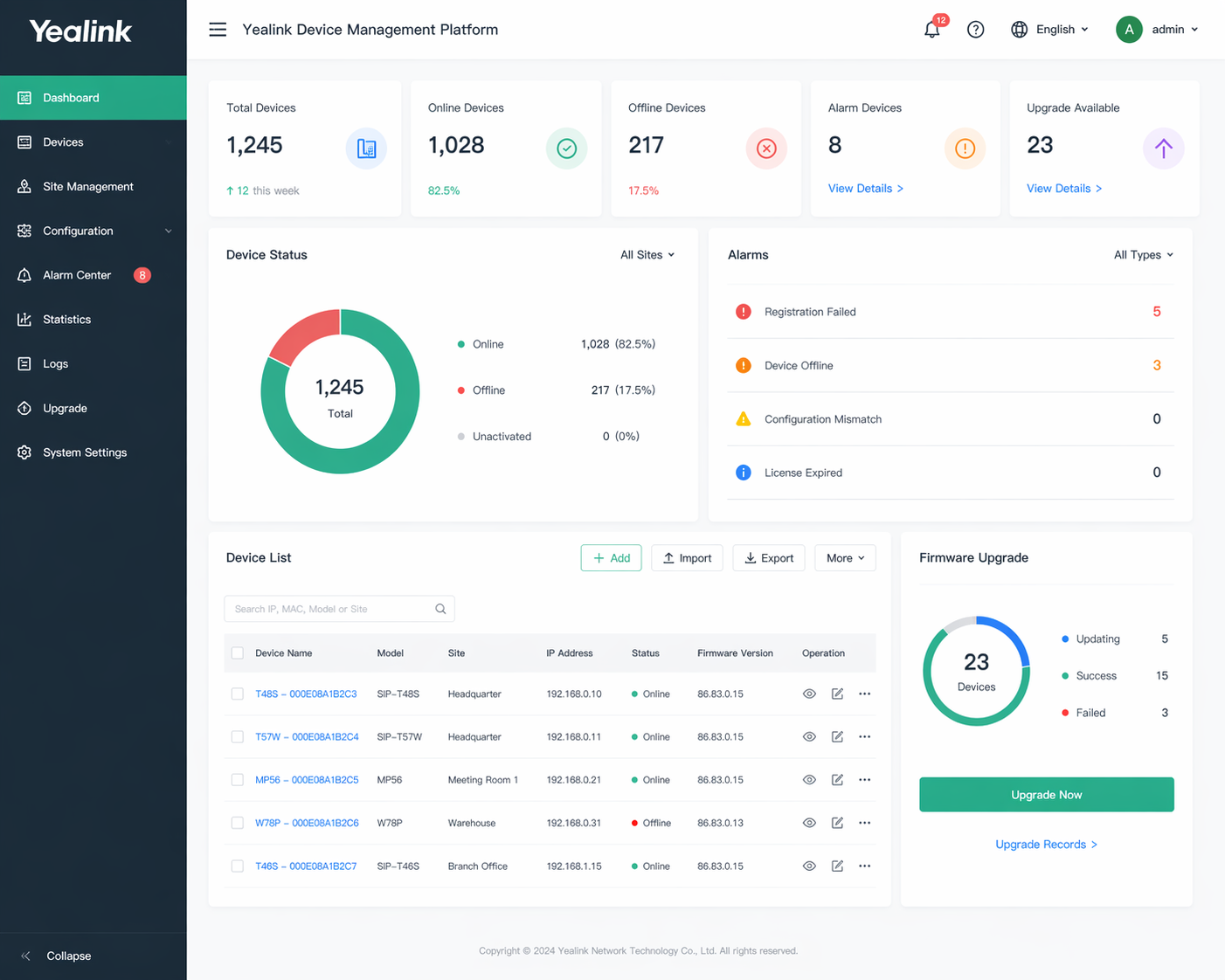View details of T48S device via eye icon
Viewport: 1225px width, 980px height.
[x=809, y=694]
